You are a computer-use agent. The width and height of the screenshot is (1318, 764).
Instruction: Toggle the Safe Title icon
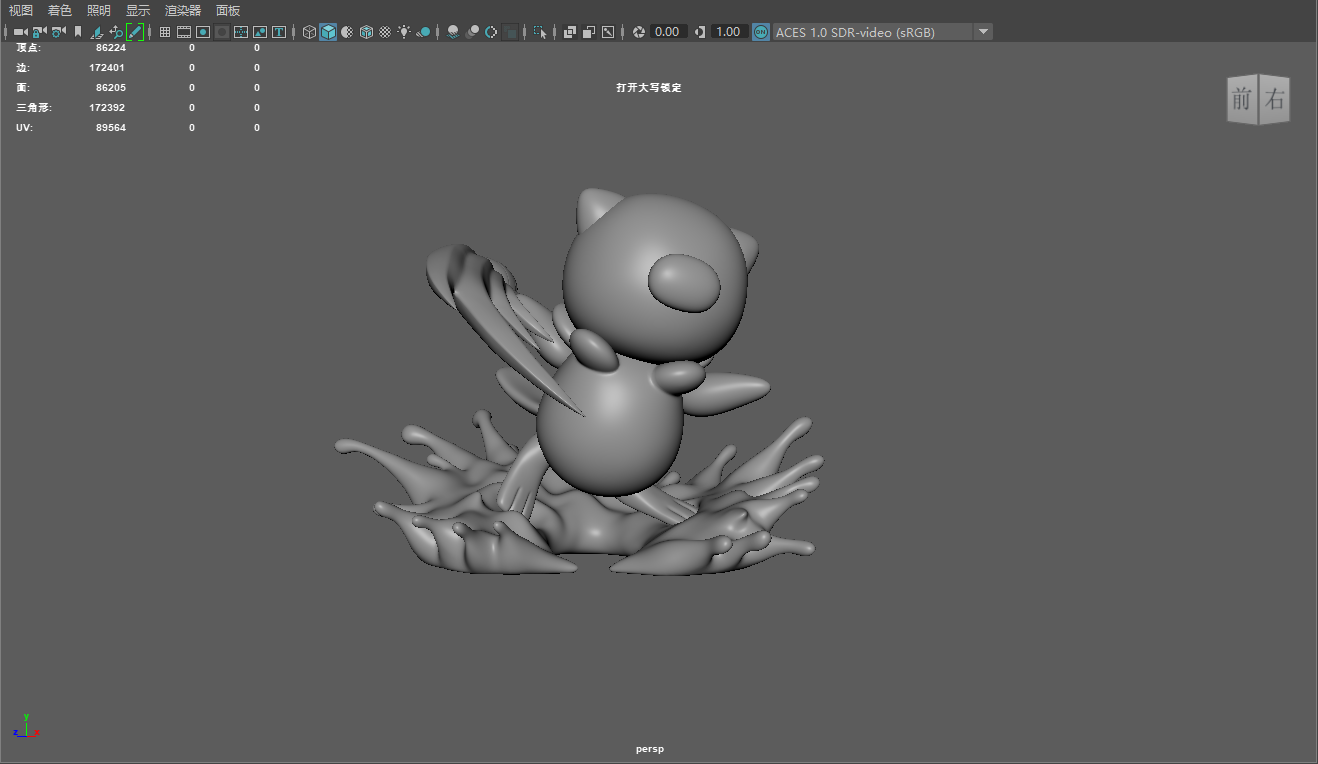[x=279, y=32]
